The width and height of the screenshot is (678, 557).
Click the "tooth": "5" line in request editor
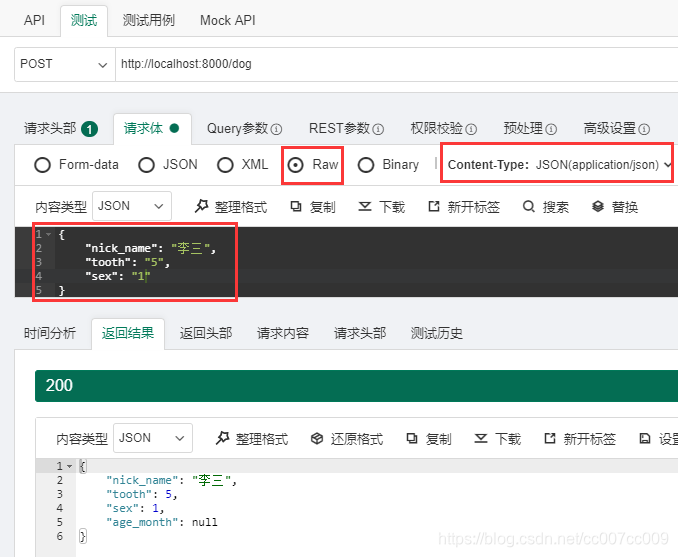coord(128,262)
